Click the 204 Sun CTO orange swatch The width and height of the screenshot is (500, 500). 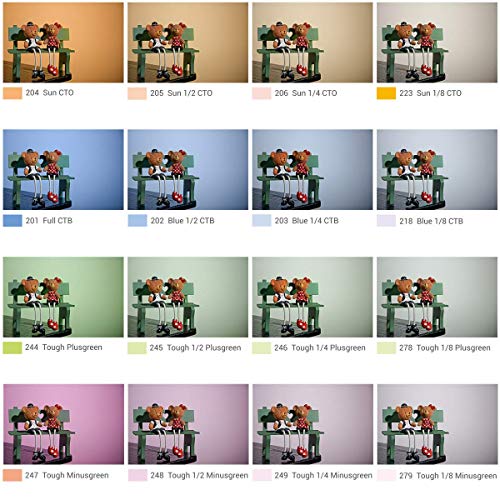13,93
